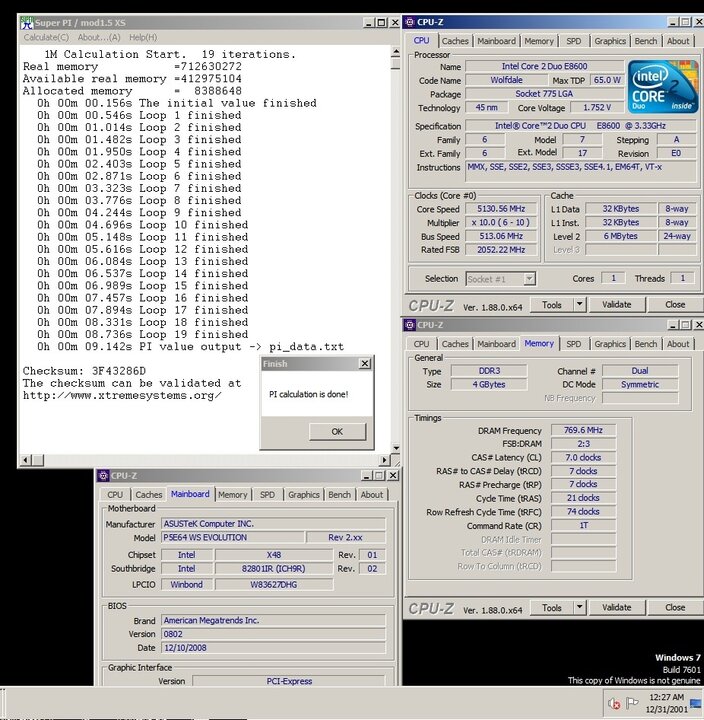Click the Multiplier value x 10.0
Viewport: 704px width, 720px height.
coord(501,223)
